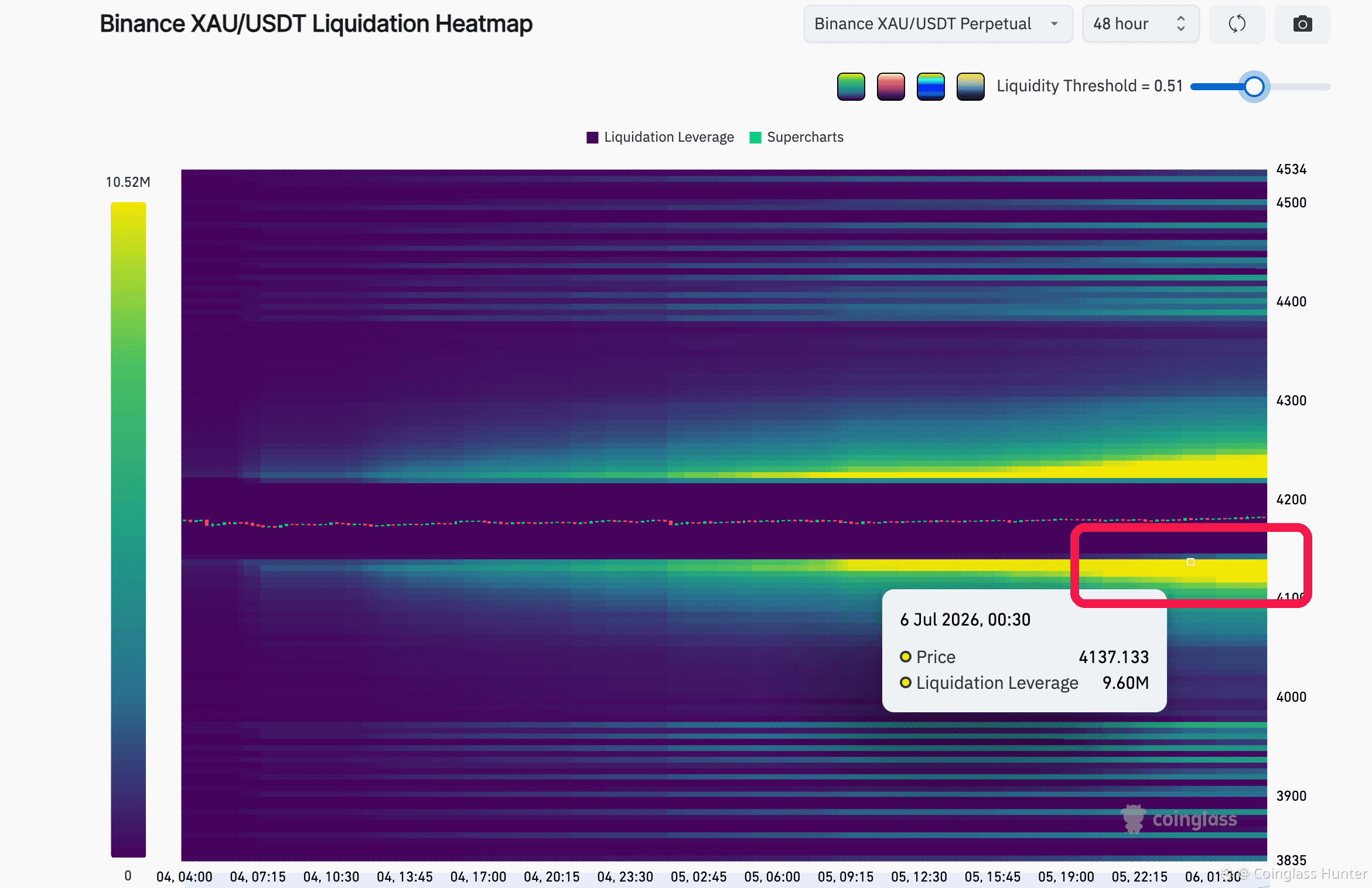Click the Binance XAU/USDT Liquidation Heatmap title
The height and width of the screenshot is (888, 1372).
point(316,24)
